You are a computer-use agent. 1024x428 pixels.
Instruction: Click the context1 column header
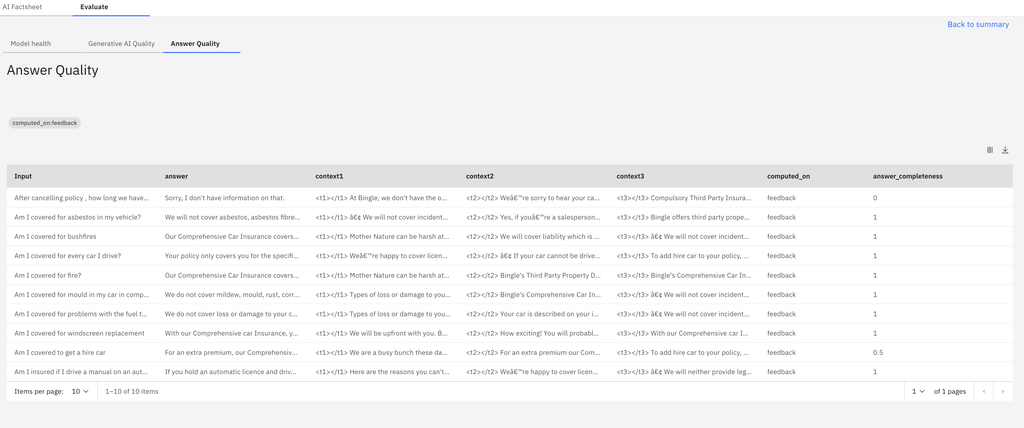(x=329, y=176)
